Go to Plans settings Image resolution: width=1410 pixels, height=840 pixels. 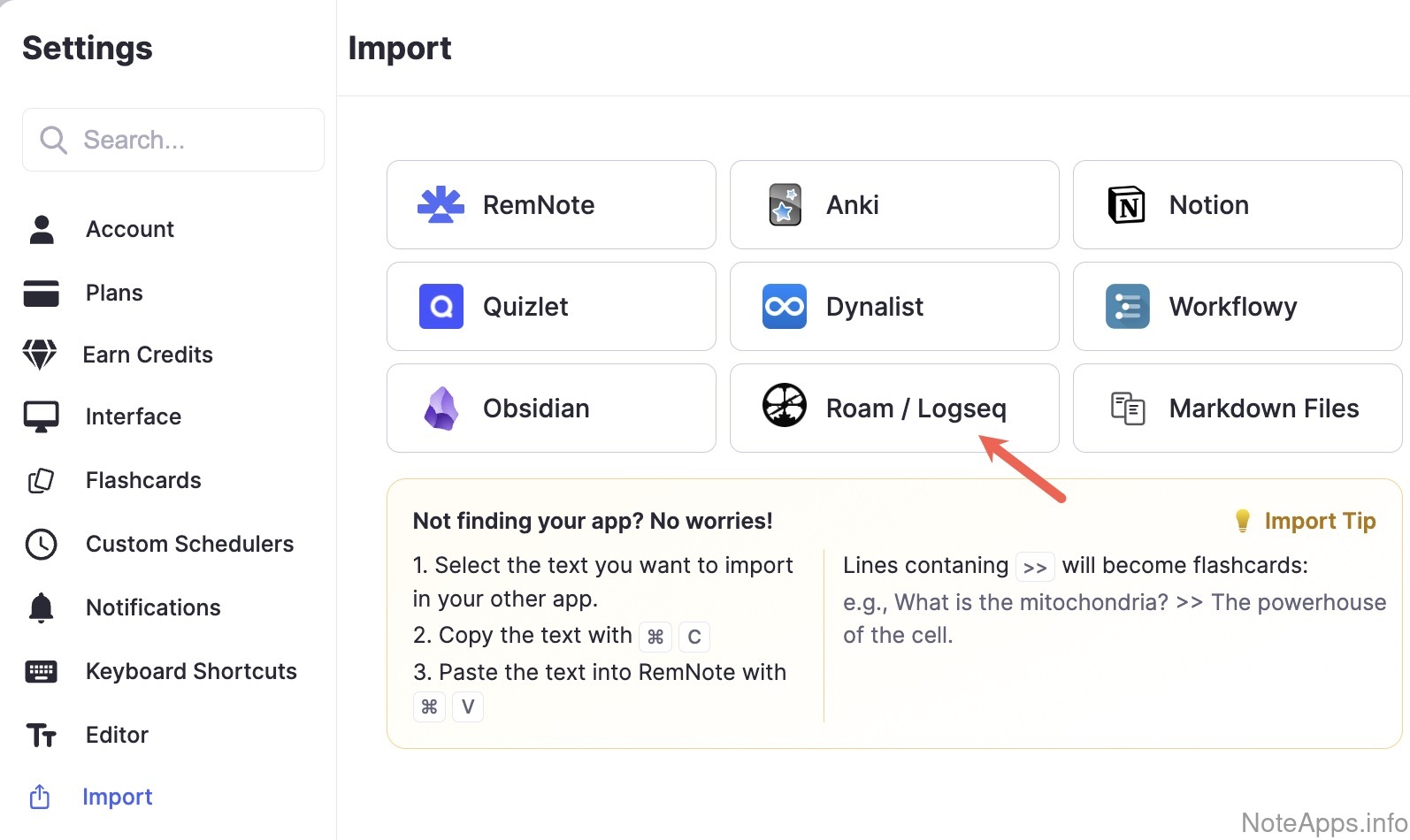(114, 293)
